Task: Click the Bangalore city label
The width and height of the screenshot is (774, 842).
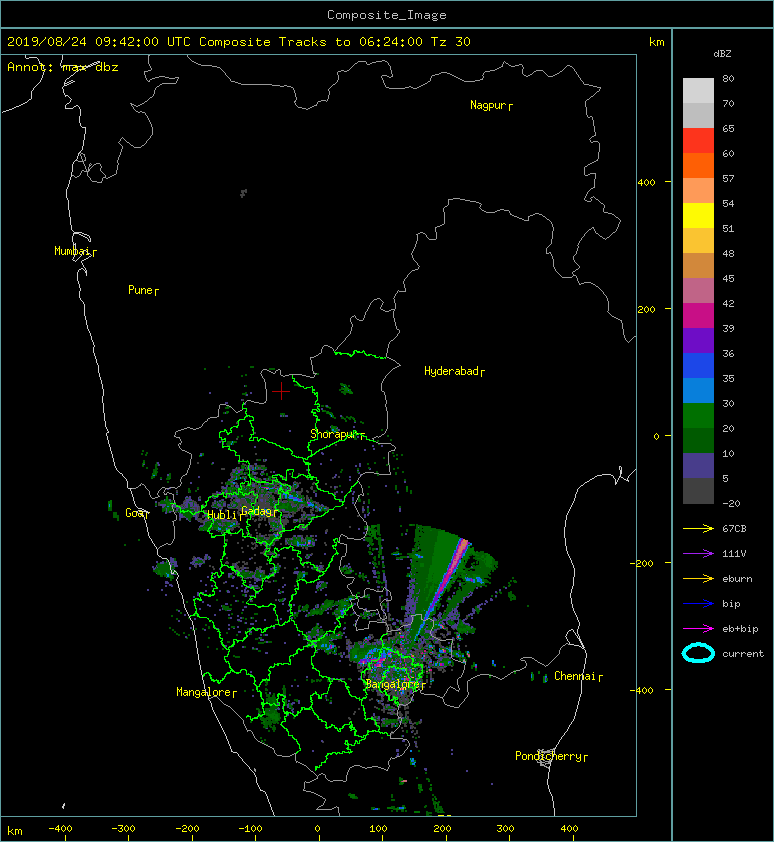Action: click(395, 684)
